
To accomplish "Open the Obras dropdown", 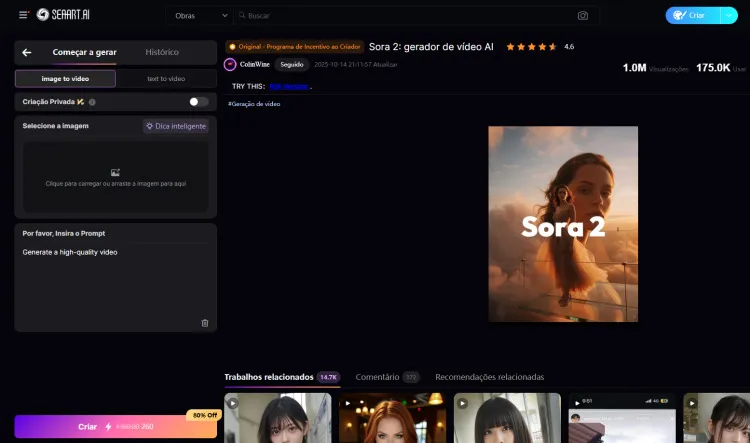I will click(200, 16).
